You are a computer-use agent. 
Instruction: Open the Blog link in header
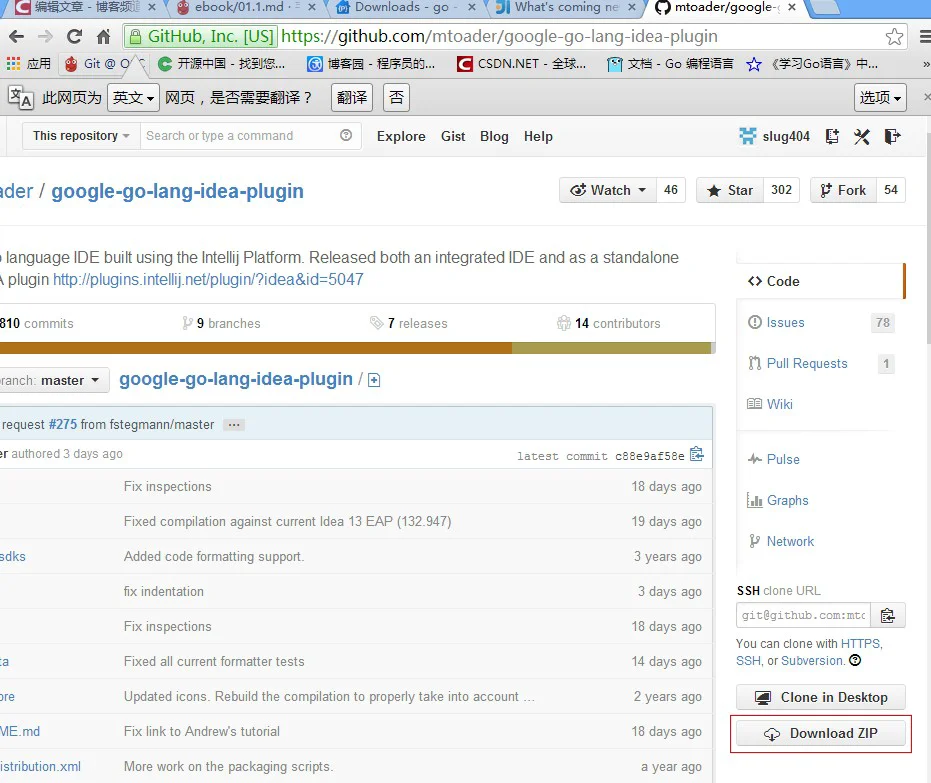(494, 137)
